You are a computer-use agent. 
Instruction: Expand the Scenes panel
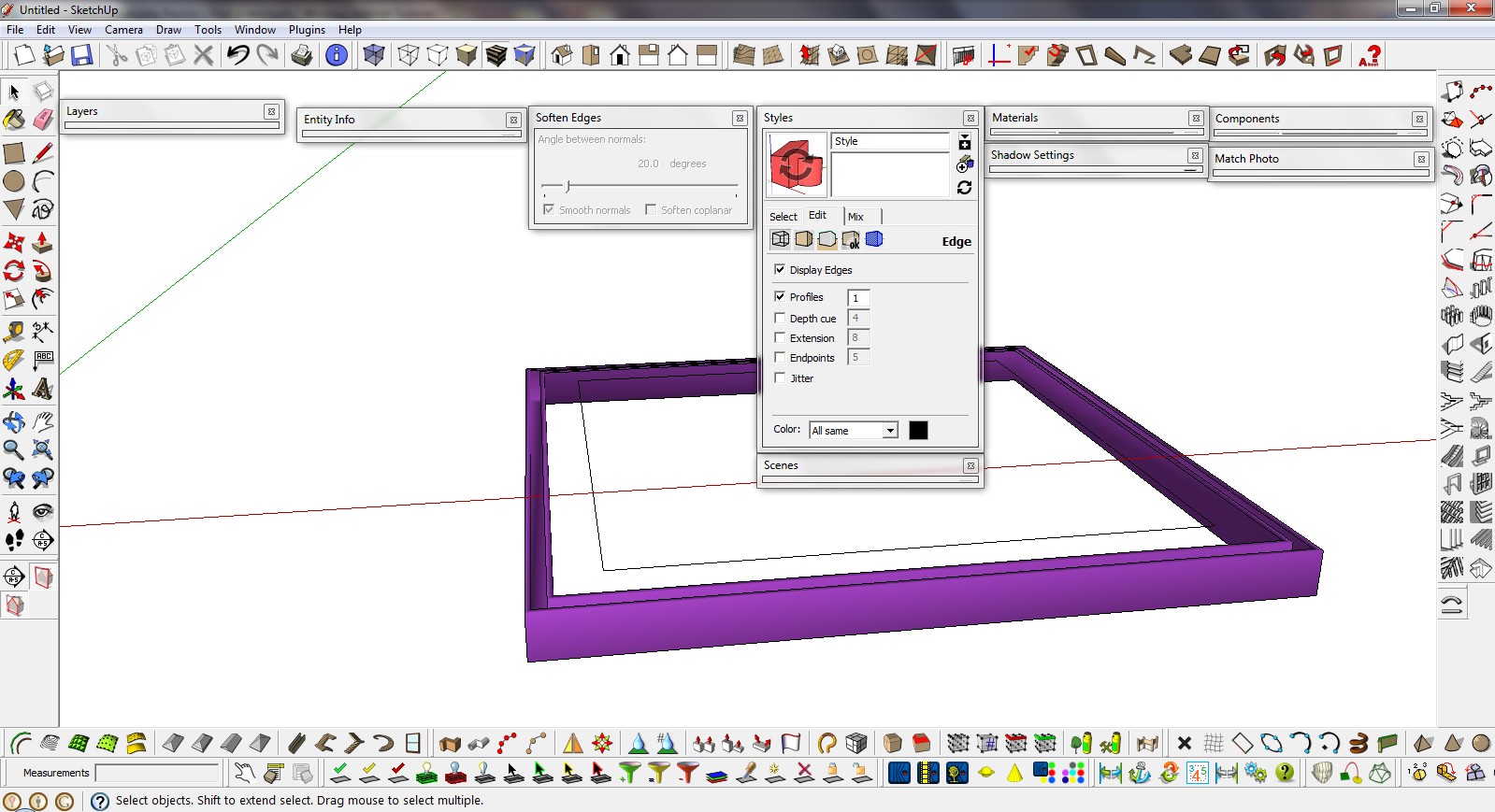(781, 465)
